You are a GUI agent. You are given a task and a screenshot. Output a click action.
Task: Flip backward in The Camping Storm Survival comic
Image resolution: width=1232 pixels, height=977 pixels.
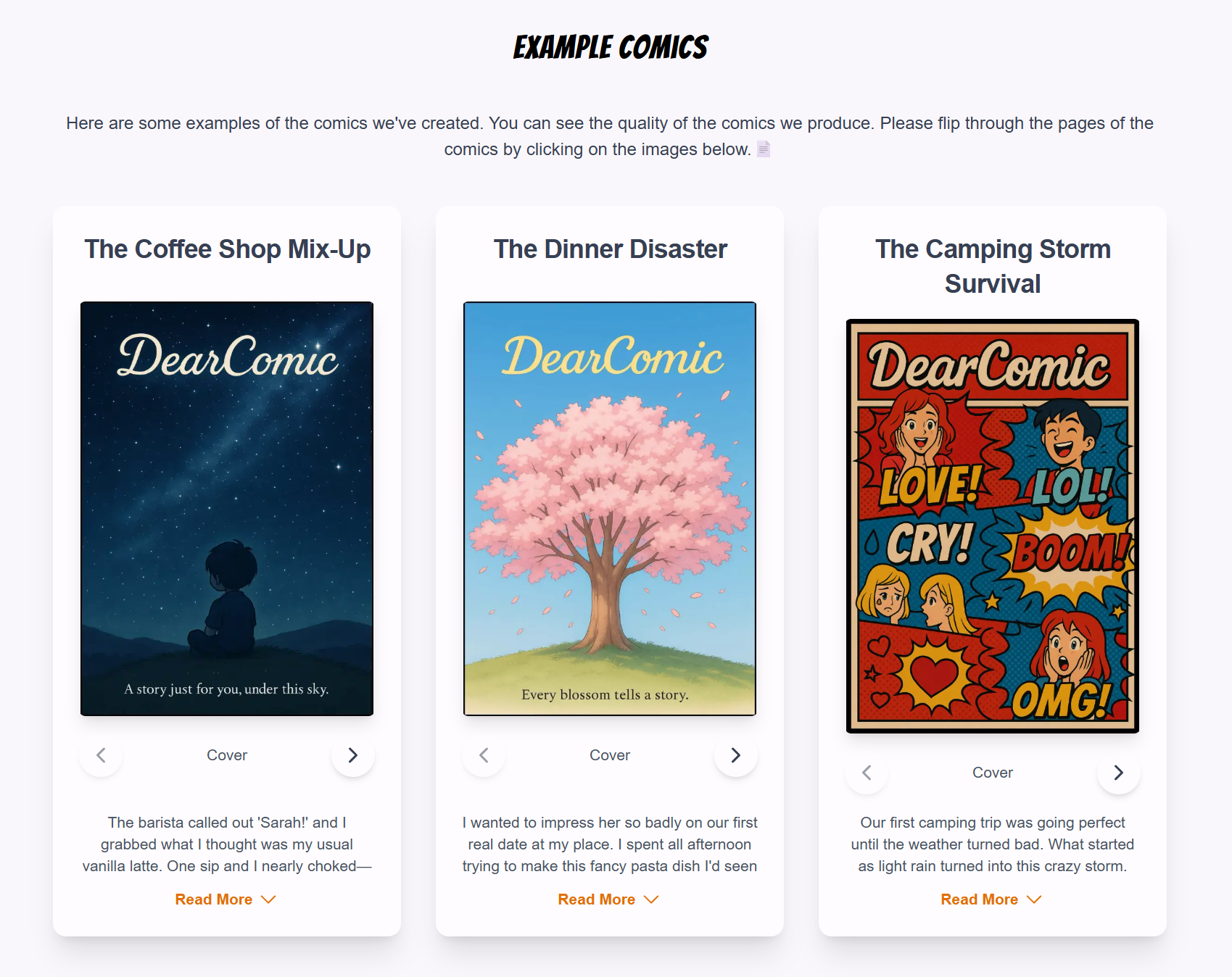tap(867, 773)
